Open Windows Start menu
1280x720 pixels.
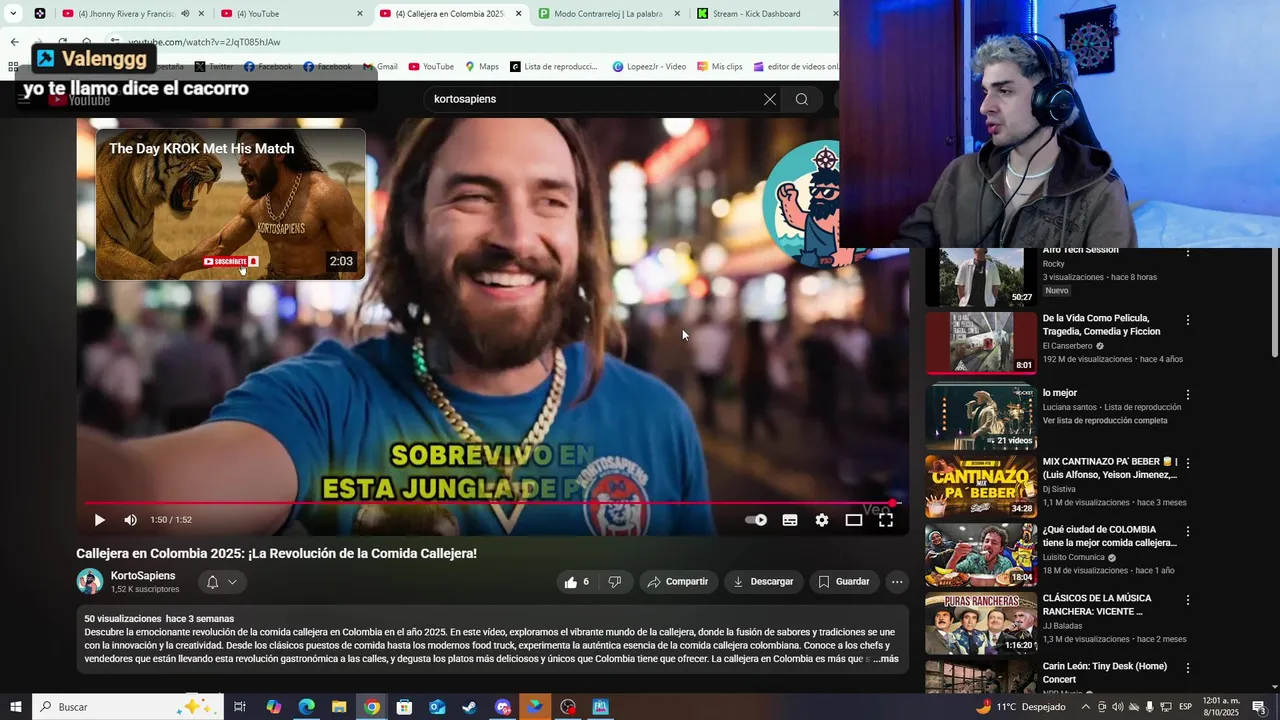tap(15, 707)
